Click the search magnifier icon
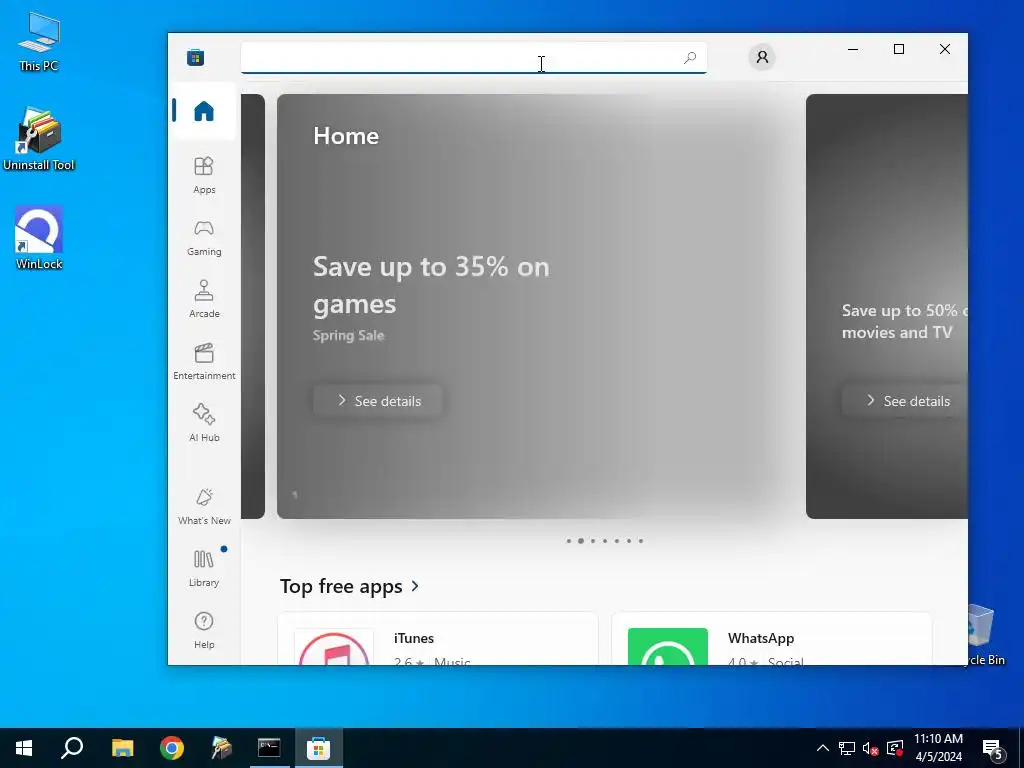 tap(690, 58)
